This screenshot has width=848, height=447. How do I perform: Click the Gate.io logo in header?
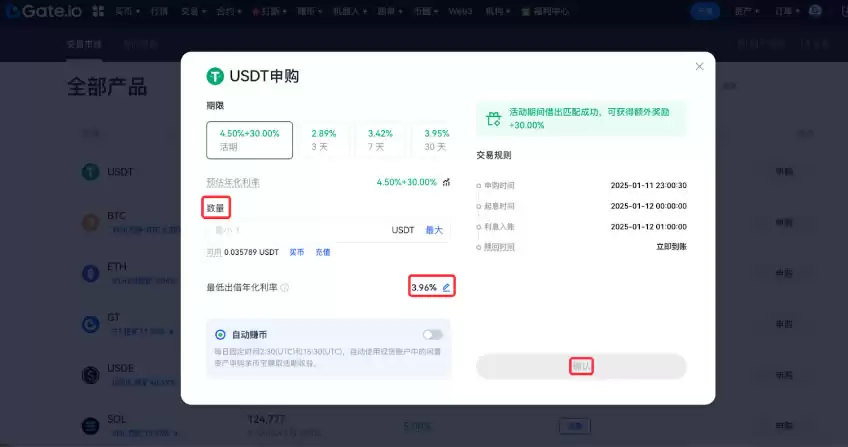point(45,11)
